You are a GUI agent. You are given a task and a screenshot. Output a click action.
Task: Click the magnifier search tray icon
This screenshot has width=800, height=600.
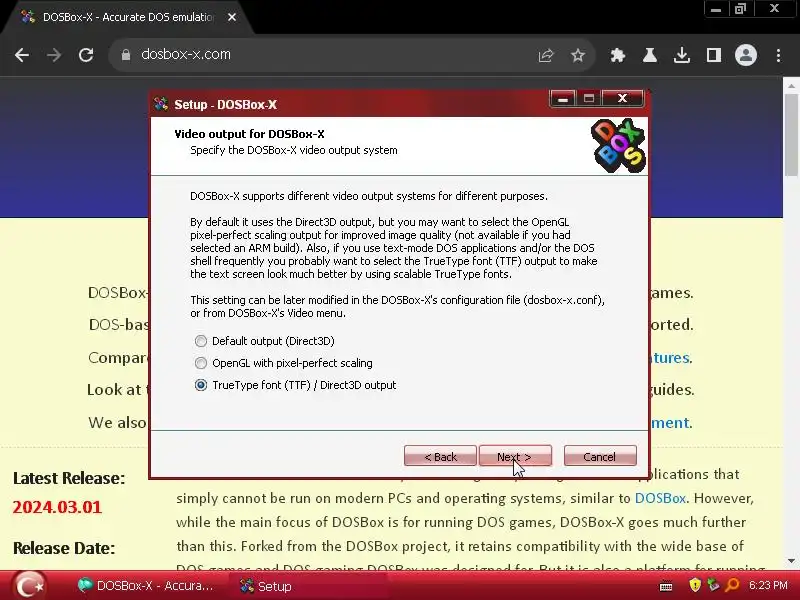732,585
